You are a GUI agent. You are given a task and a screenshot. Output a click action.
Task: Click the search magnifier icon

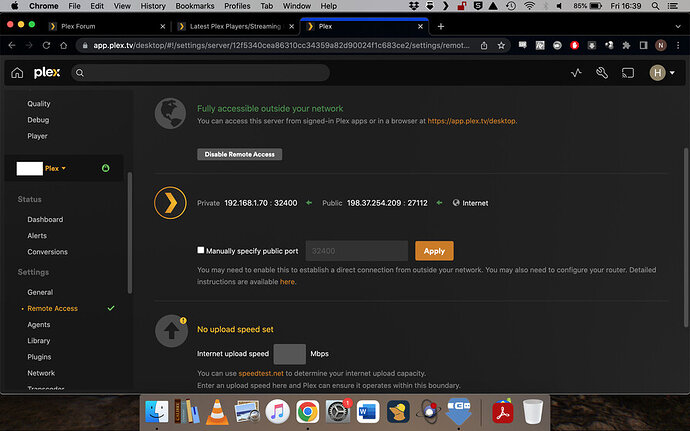click(x=80, y=73)
